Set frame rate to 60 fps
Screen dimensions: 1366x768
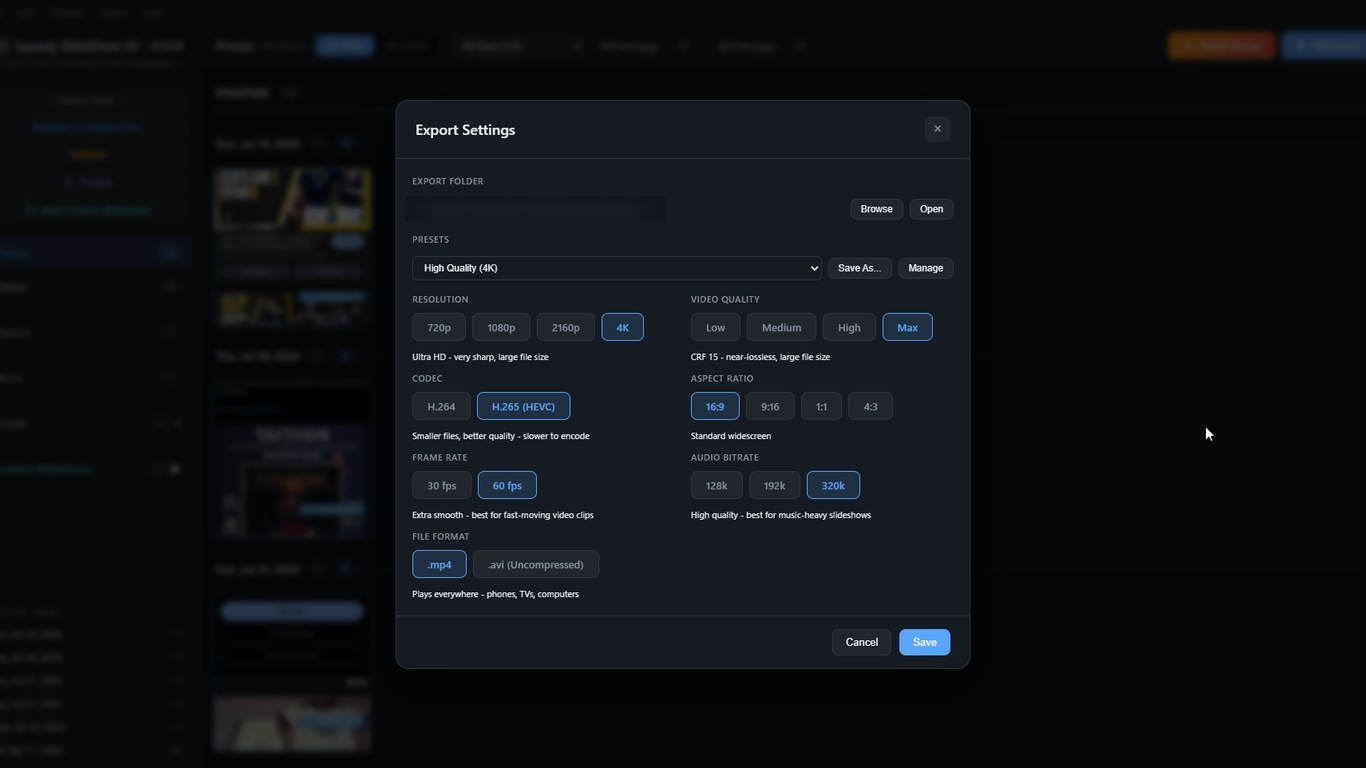pos(507,485)
